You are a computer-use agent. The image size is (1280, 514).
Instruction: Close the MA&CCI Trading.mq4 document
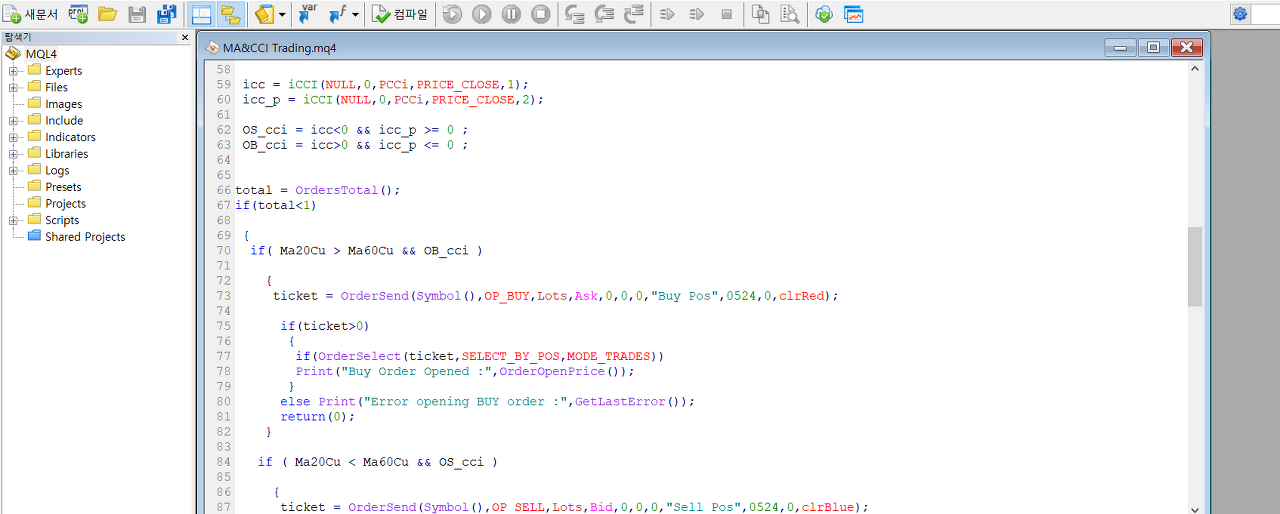tap(1187, 47)
